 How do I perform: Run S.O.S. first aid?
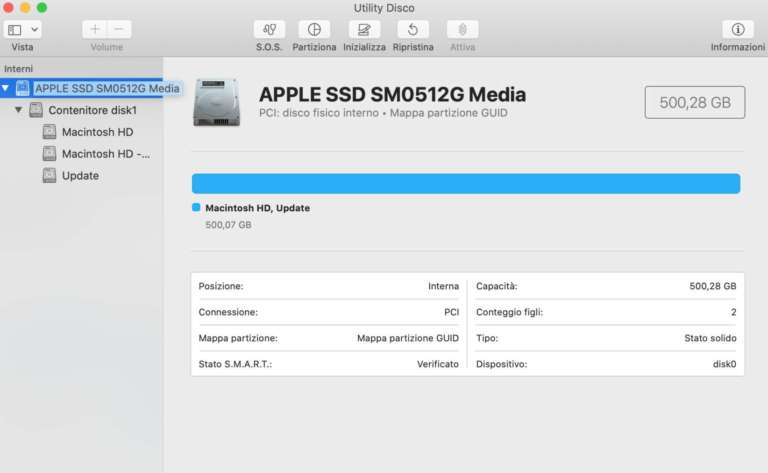269,29
